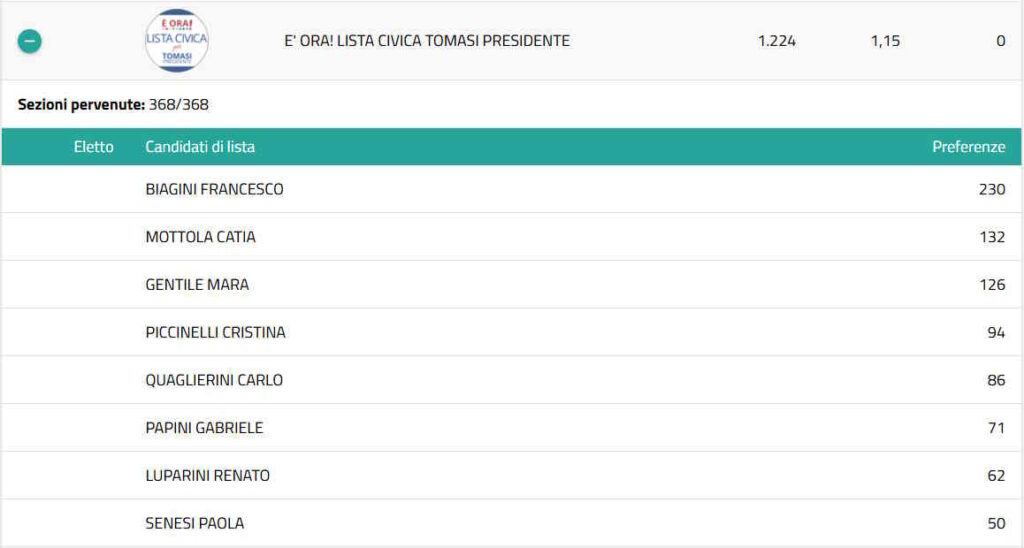This screenshot has width=1024, height=548.
Task: Click the 1,15 percentage value
Action: click(885, 41)
